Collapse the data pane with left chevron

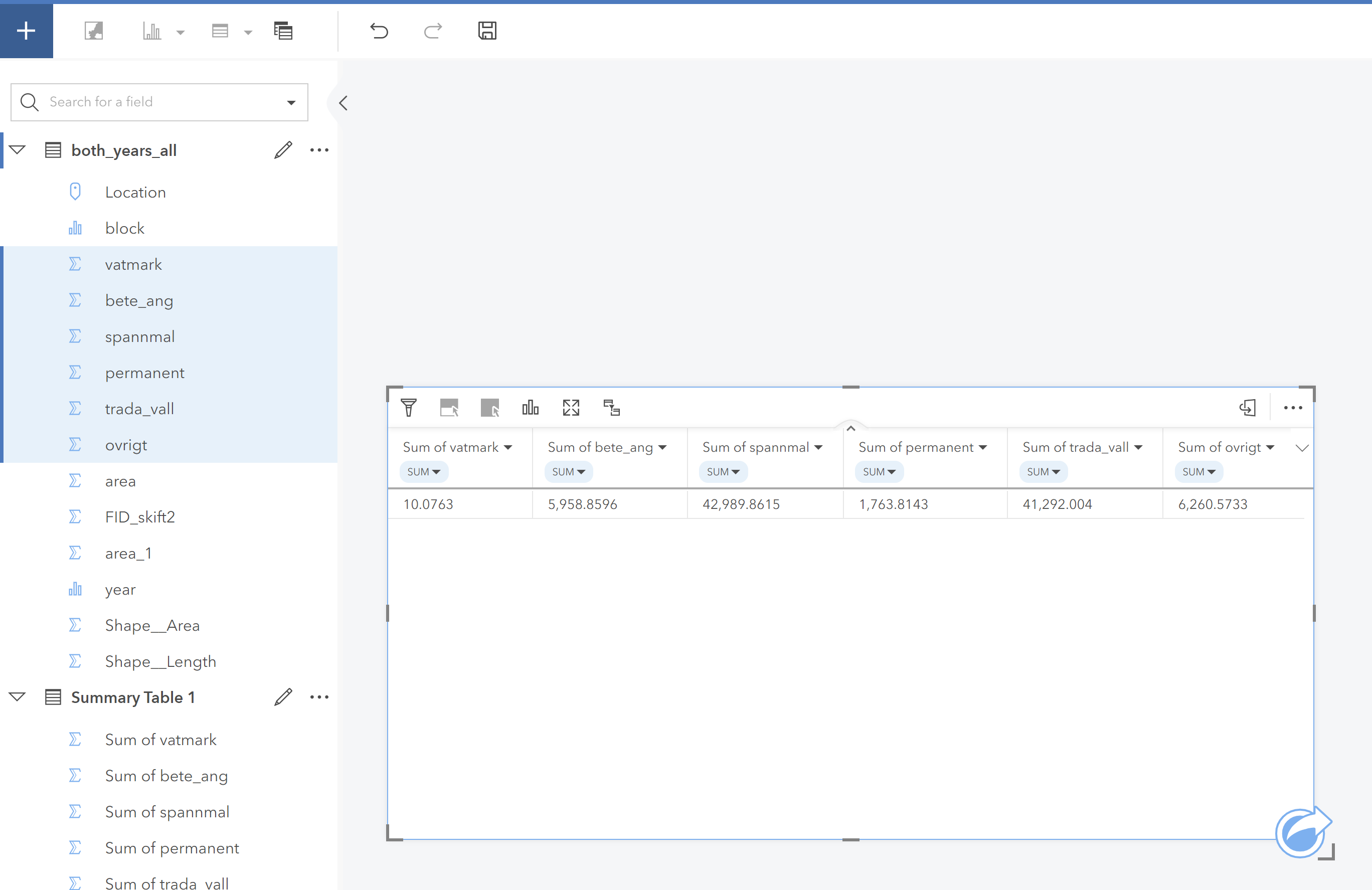pos(343,103)
